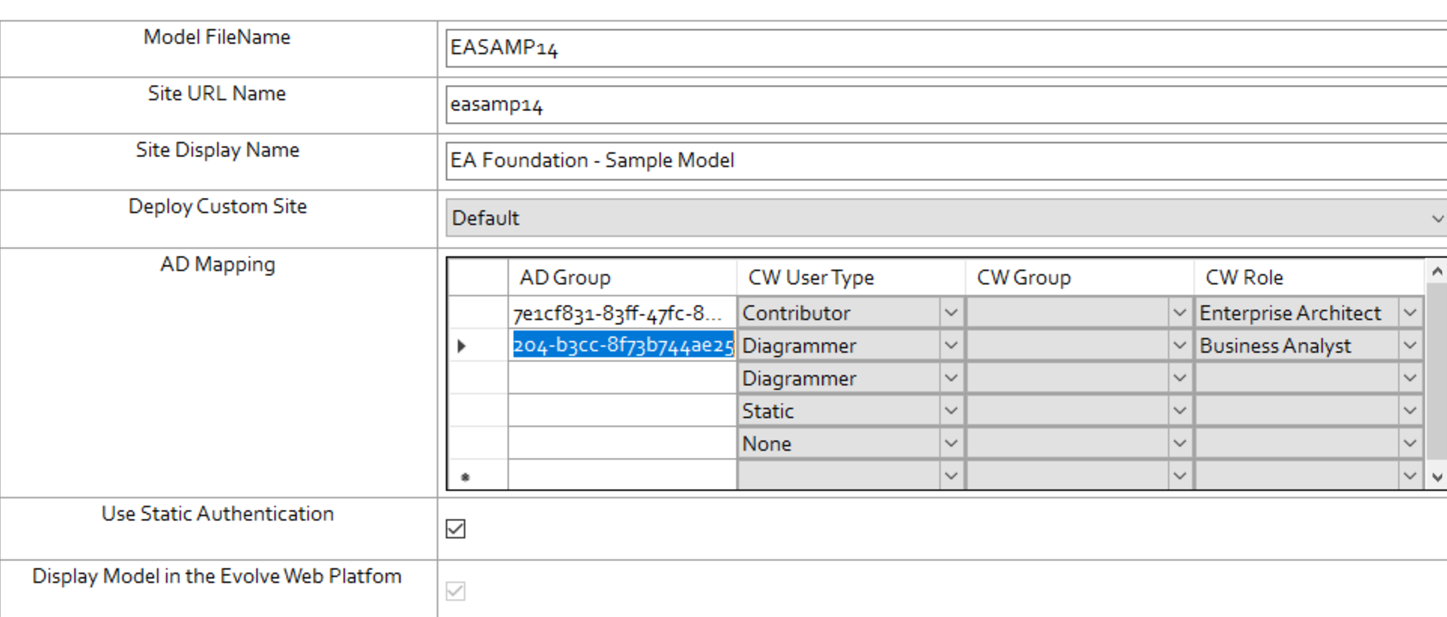Select the new row asterisk header

pos(465,478)
